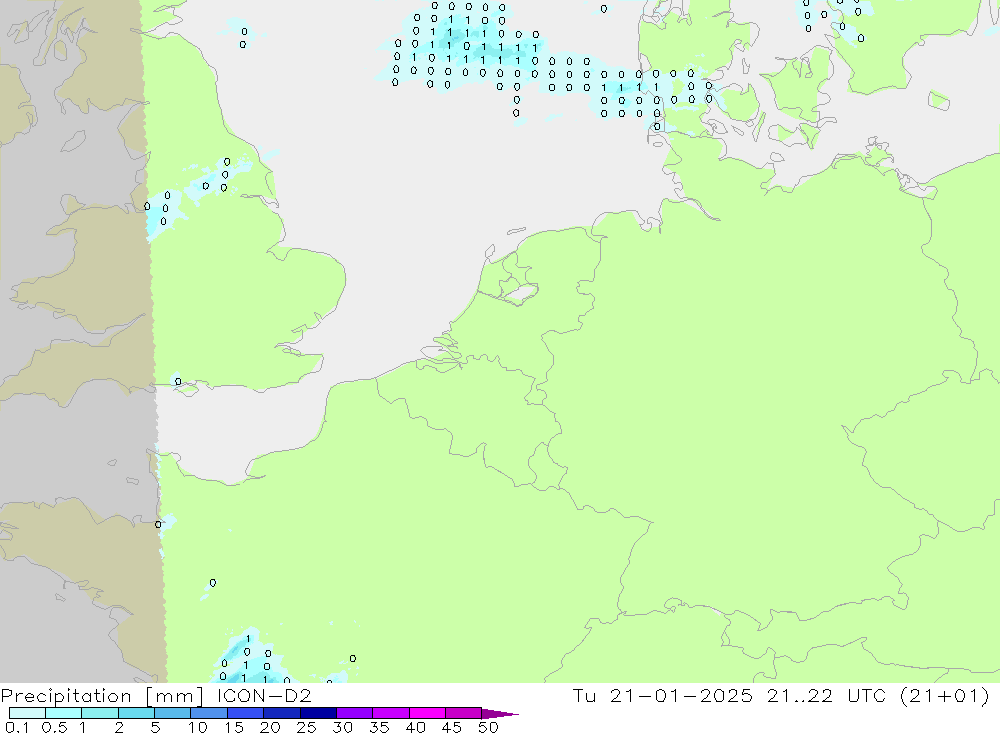Pick the blue swatch between 15 and 20
This screenshot has width=1000, height=733.
tap(245, 713)
